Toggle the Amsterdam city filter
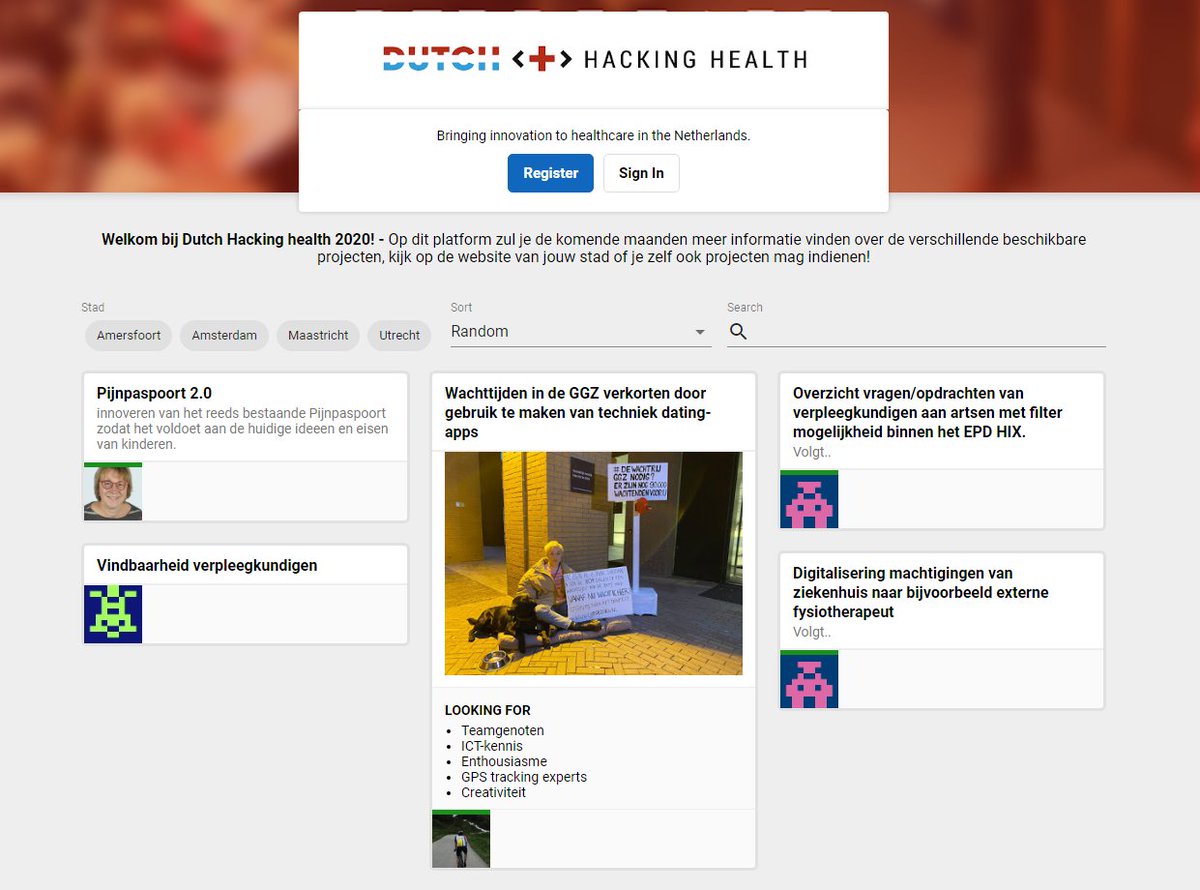 [224, 335]
